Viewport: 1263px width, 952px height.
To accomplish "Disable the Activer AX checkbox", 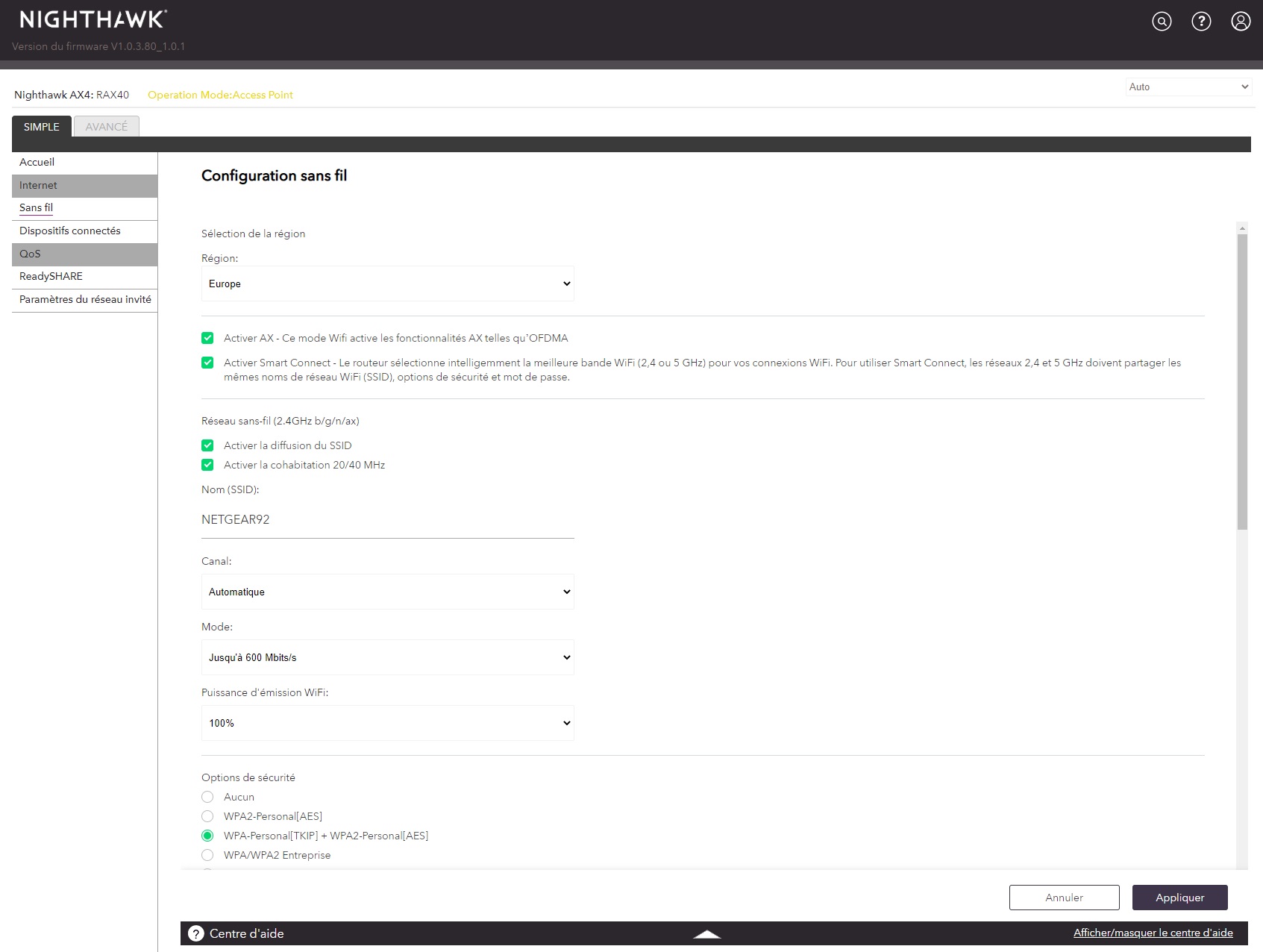I will coord(207,338).
